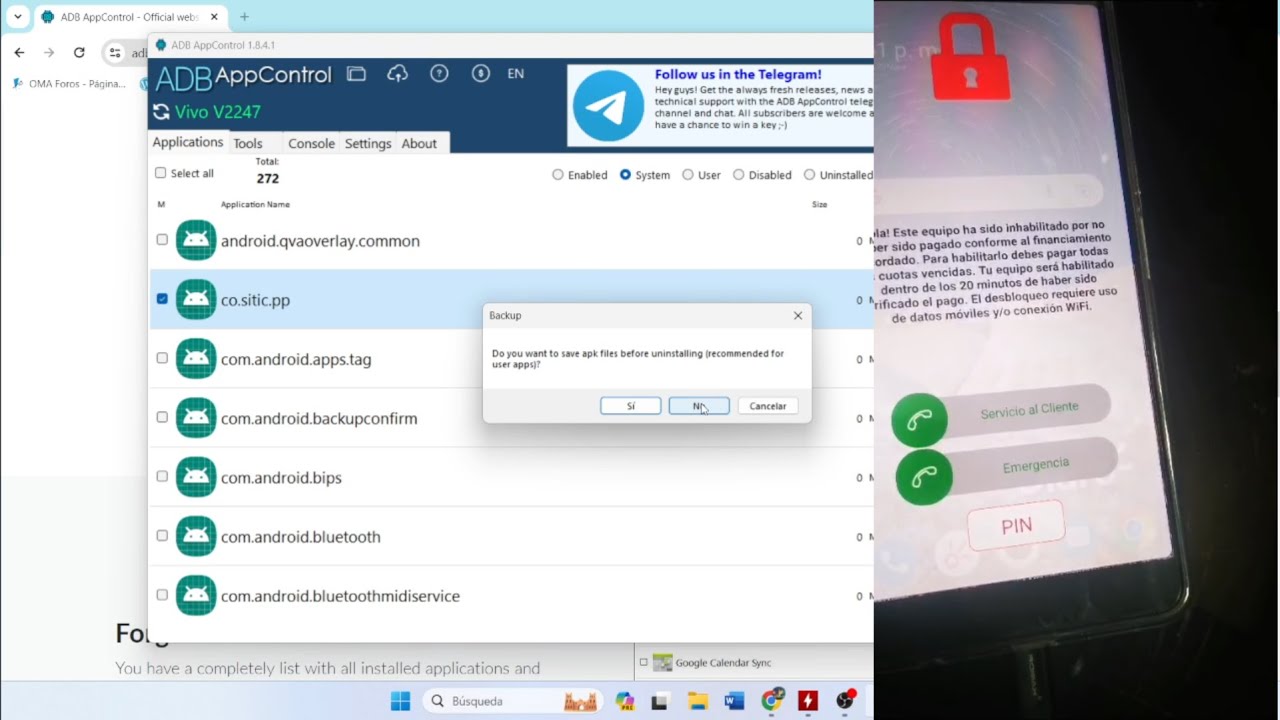Click the taskbar Búsqueda search box
This screenshot has width=1280, height=720.
(512, 701)
